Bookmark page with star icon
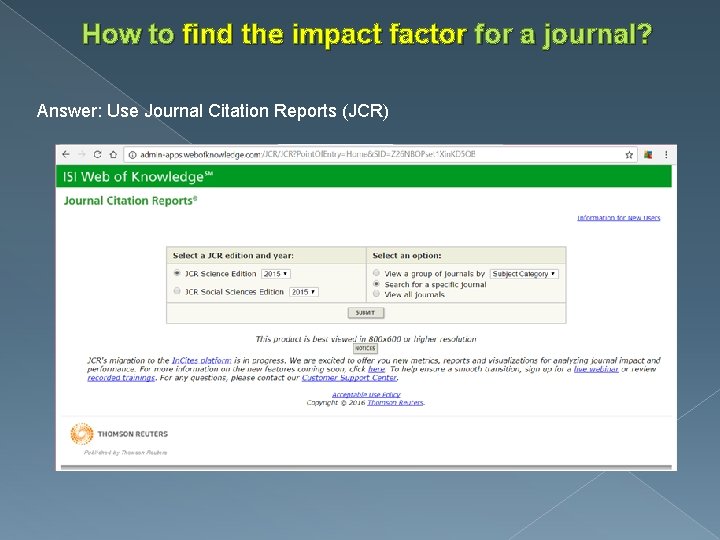This screenshot has width=720, height=540. tap(629, 155)
